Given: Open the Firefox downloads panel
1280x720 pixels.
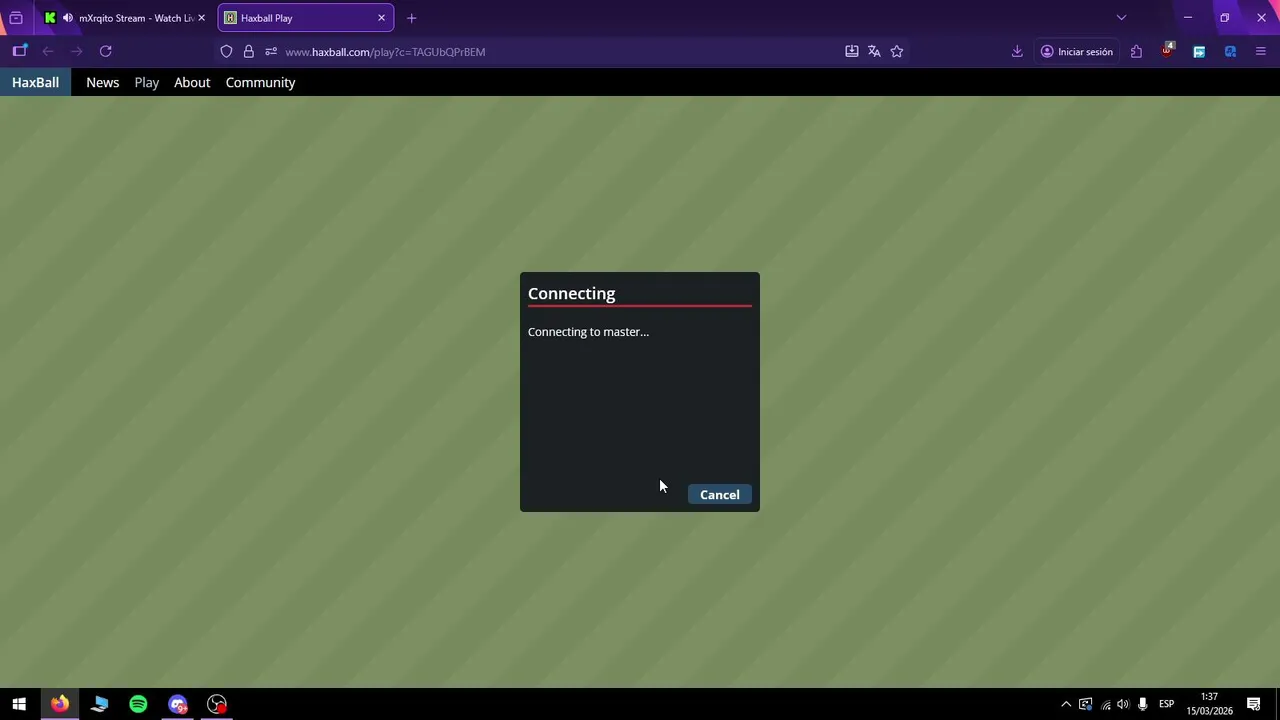Looking at the screenshot, I should pyautogui.click(x=1017, y=51).
